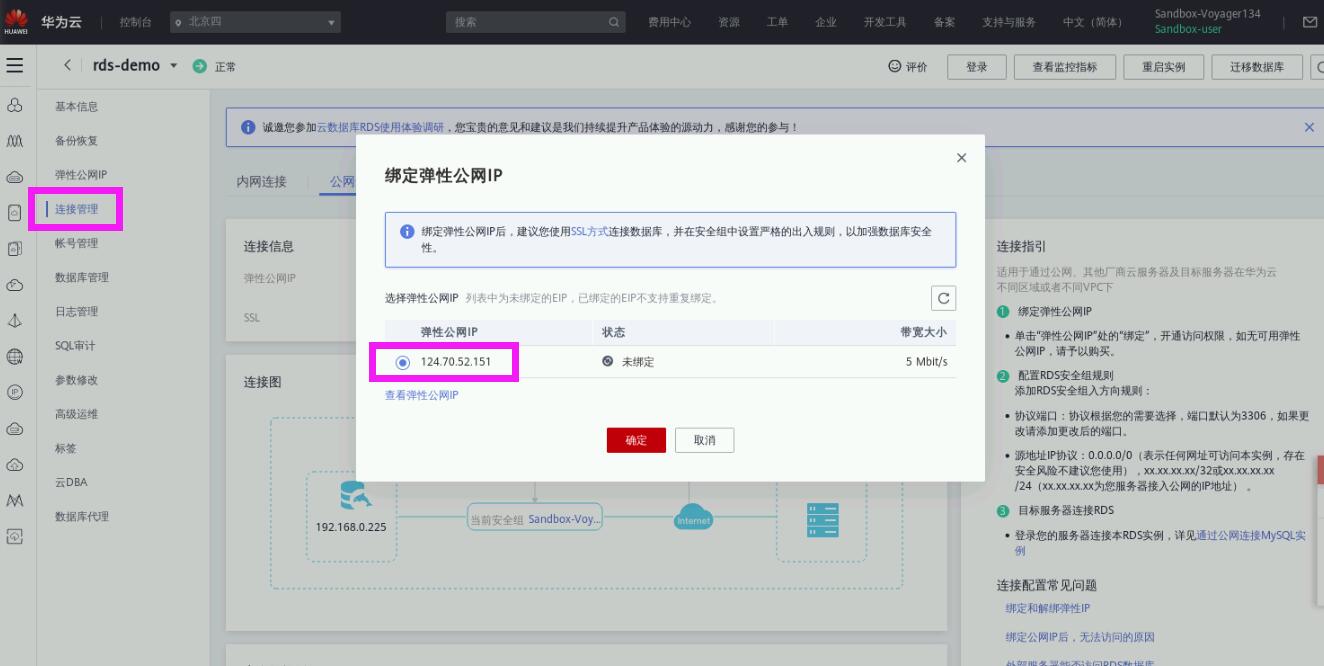The height and width of the screenshot is (666, 1324).
Task: Open the 费用中心 menu
Action: (669, 22)
